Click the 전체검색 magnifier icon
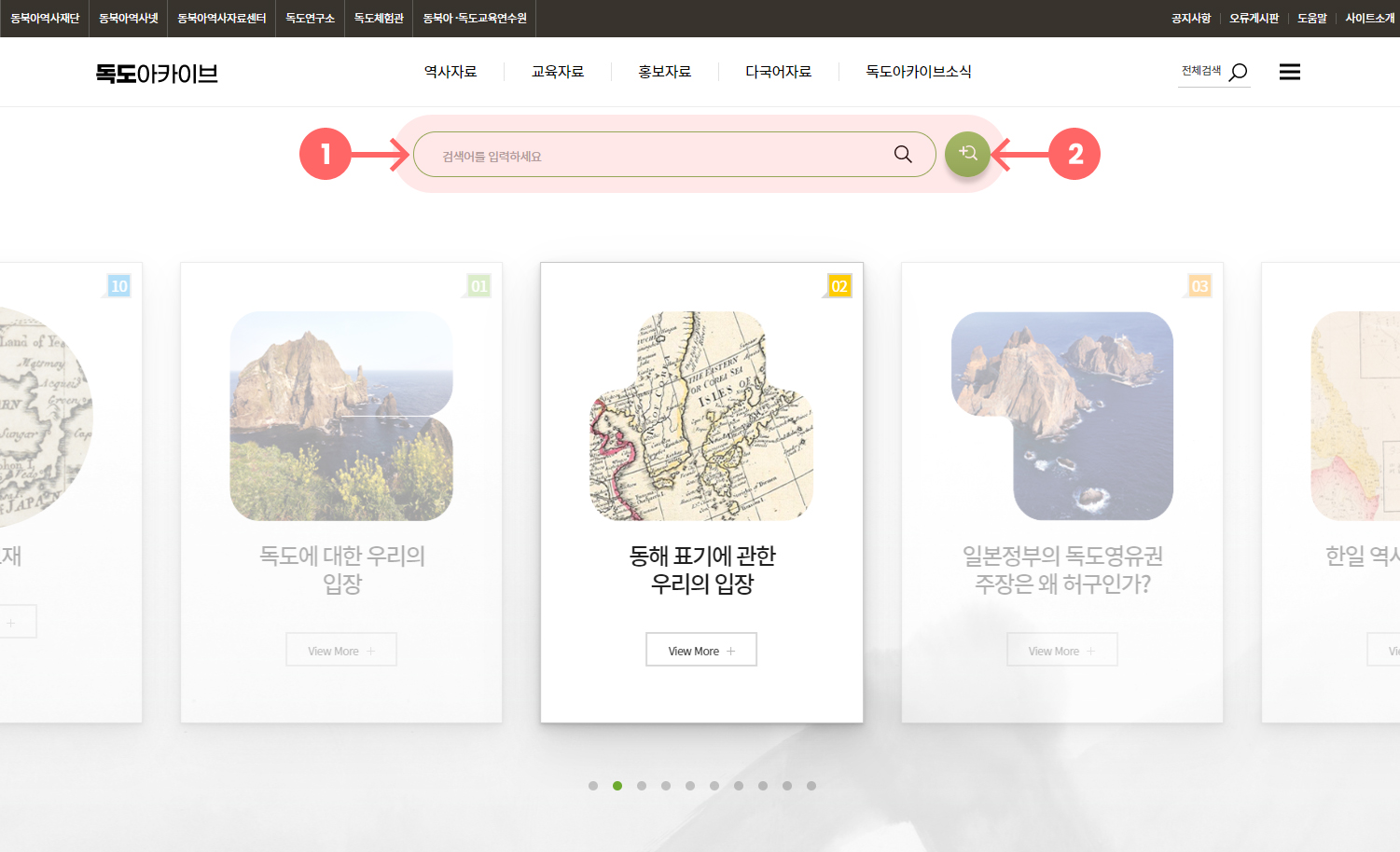 [1239, 70]
